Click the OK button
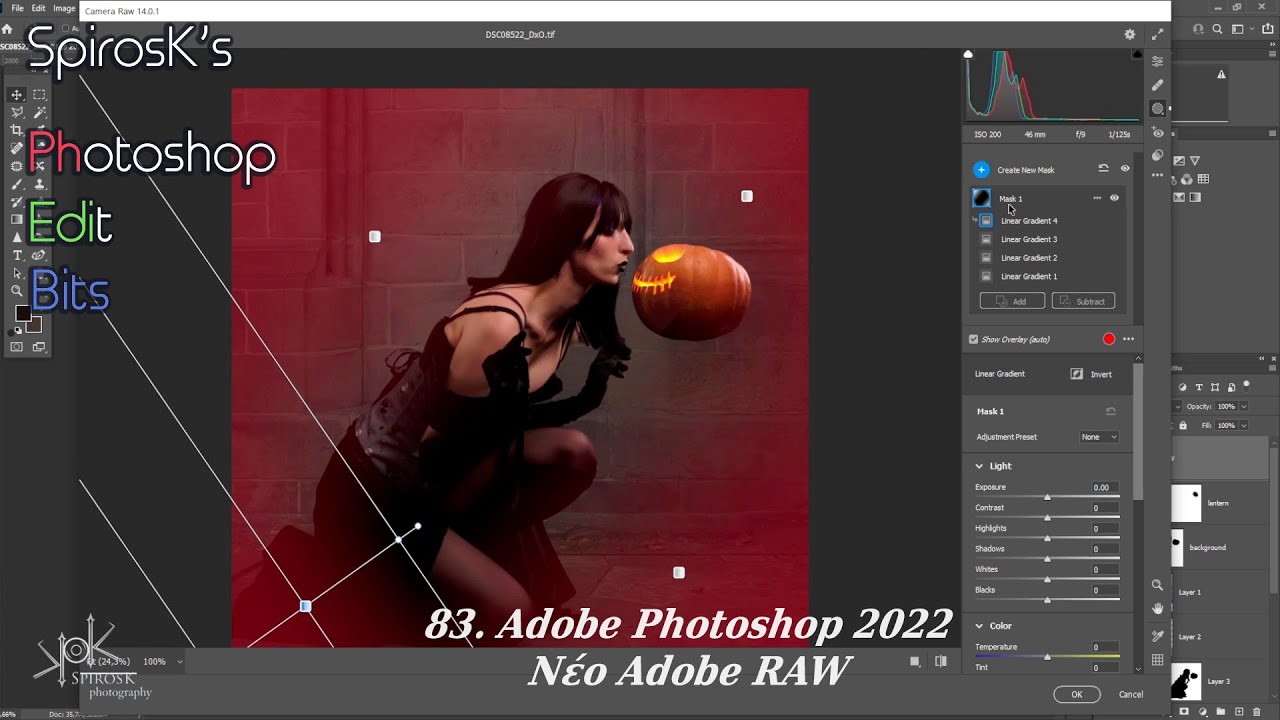Viewport: 1280px width, 720px height. point(1076,694)
